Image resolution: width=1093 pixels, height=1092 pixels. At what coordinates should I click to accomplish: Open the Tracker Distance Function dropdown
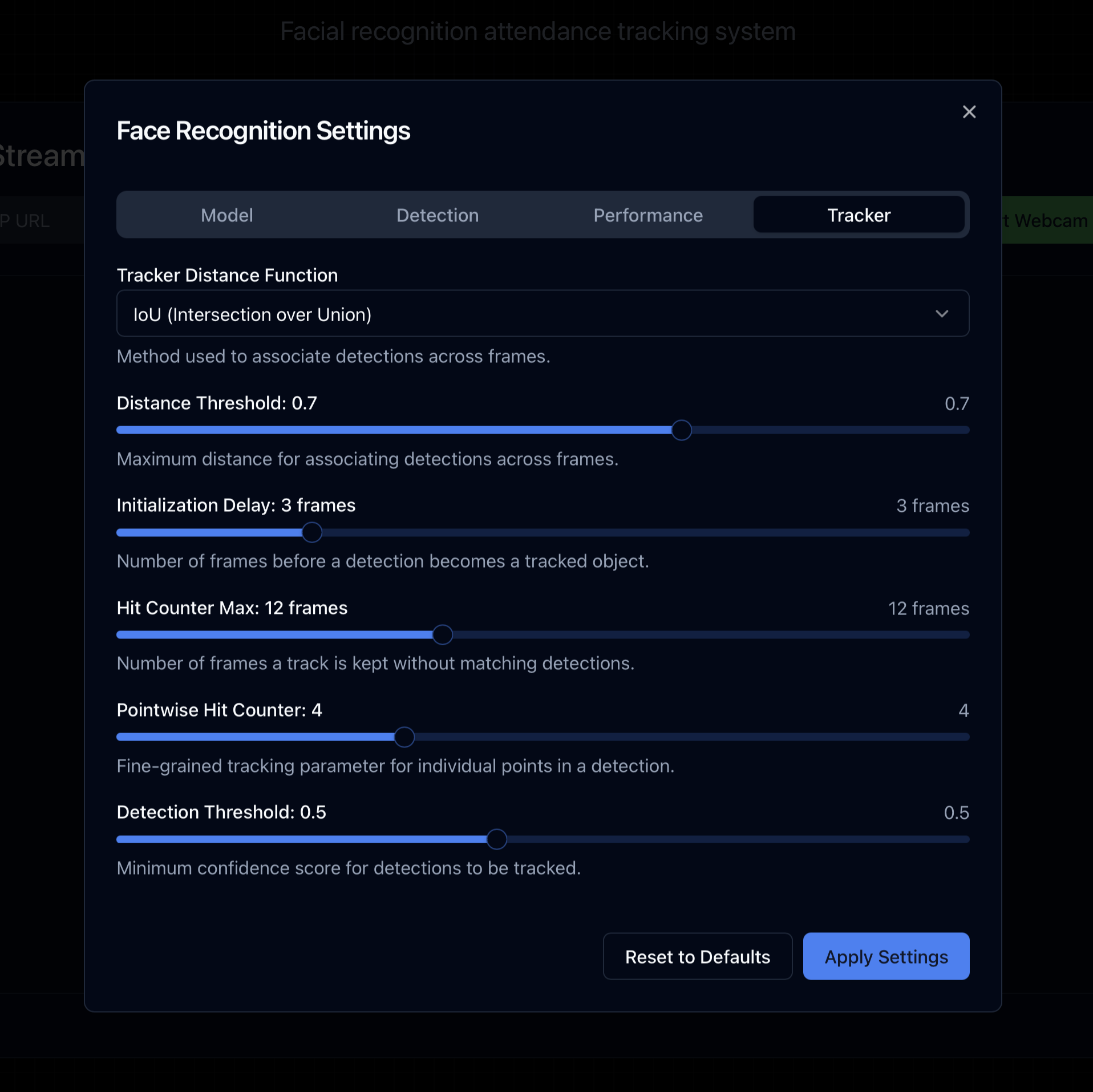[542, 313]
